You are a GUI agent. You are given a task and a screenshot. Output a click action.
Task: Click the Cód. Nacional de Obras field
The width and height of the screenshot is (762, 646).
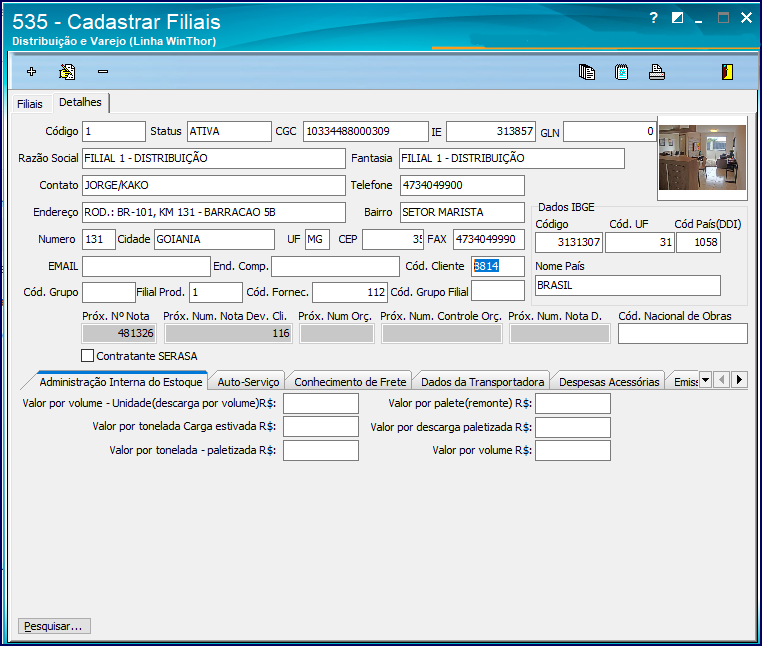pyautogui.click(x=682, y=333)
